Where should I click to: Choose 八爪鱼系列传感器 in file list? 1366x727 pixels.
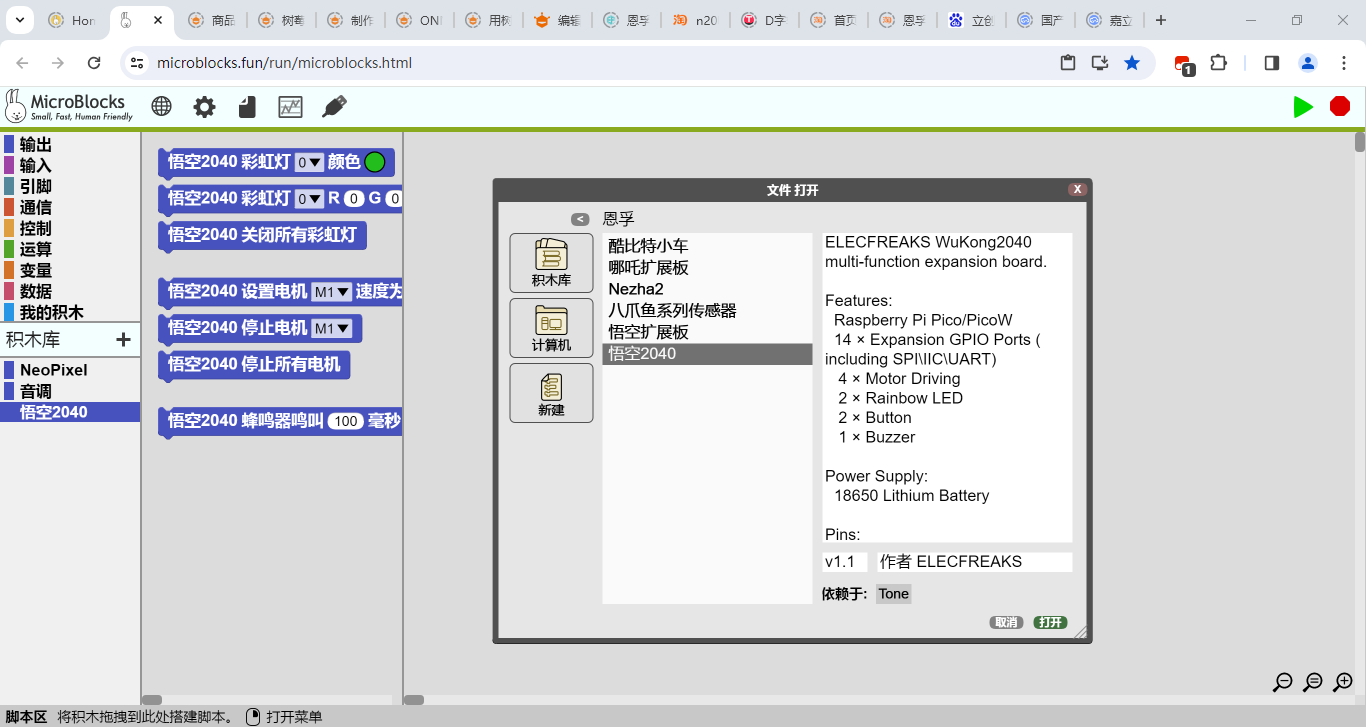707,311
